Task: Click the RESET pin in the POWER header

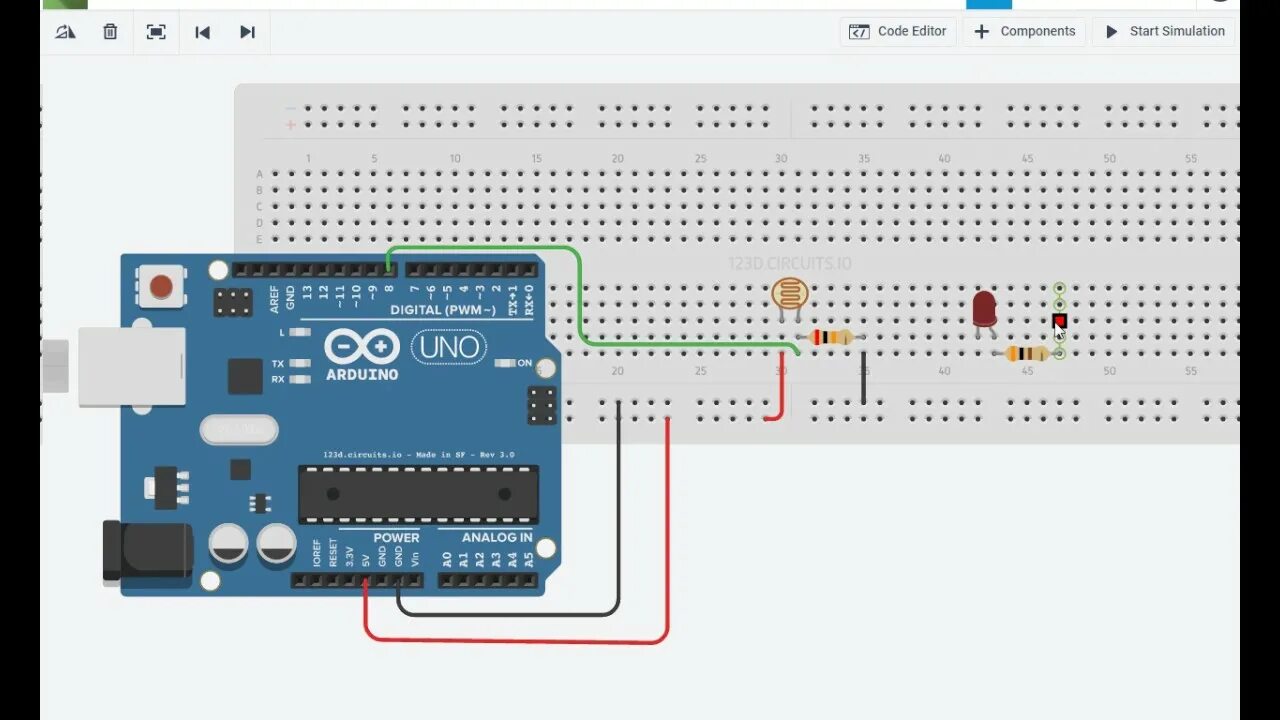Action: (333, 580)
